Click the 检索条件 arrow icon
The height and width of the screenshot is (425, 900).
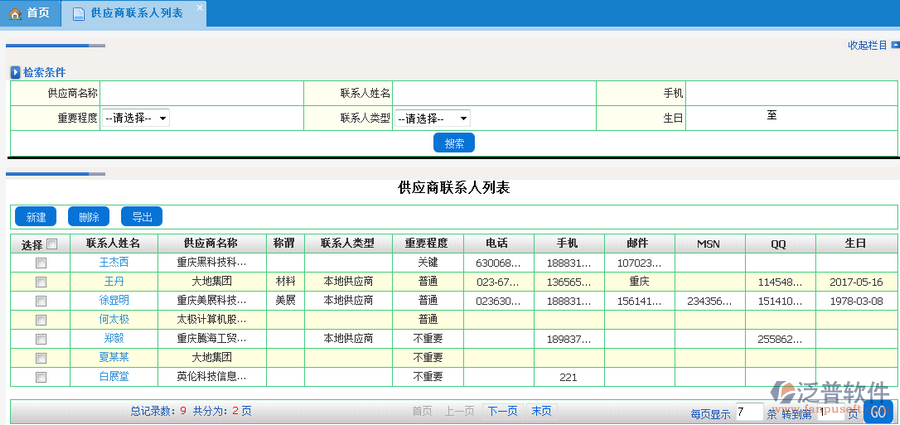click(x=15, y=72)
